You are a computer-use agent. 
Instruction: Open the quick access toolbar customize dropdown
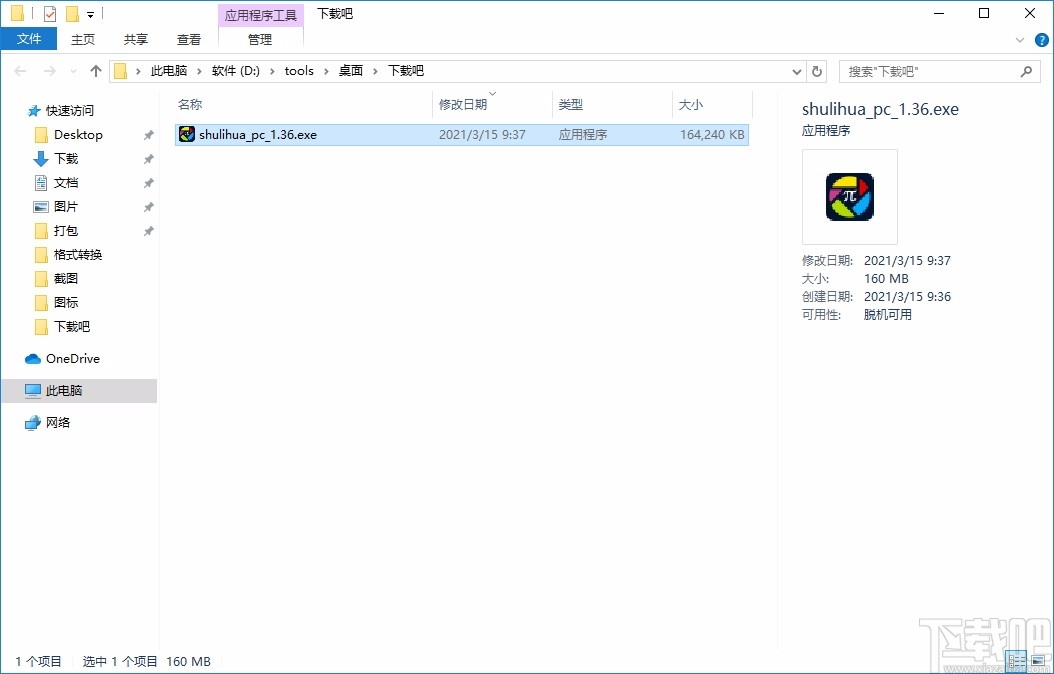(x=90, y=14)
